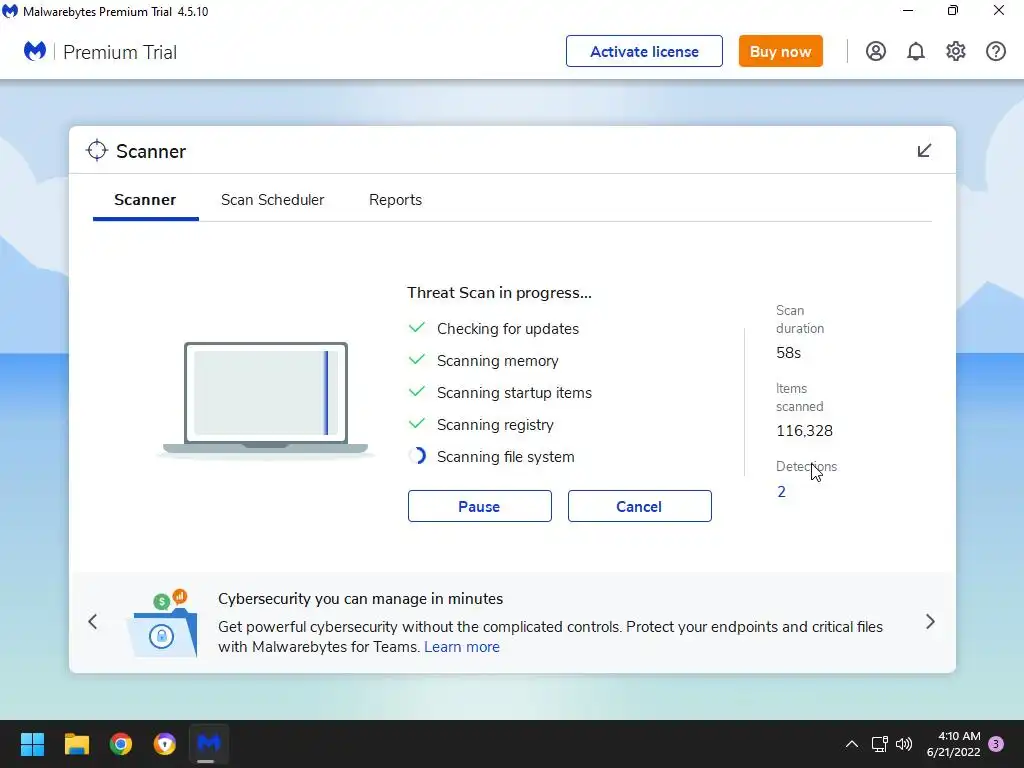Open the clock showing 4:10 AM
The height and width of the screenshot is (768, 1024).
coord(953,744)
